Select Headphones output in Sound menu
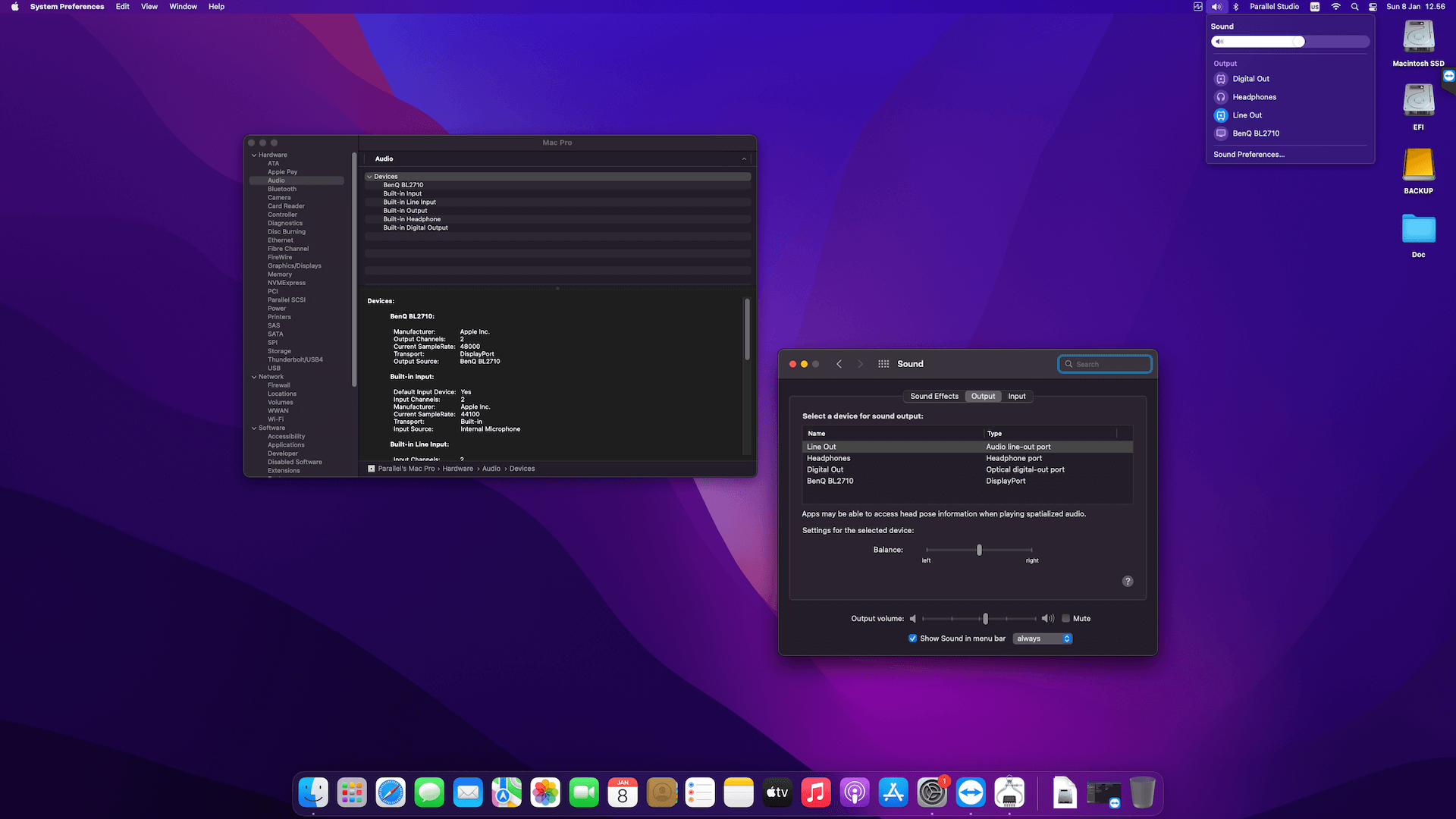The width and height of the screenshot is (1456, 819). (1254, 97)
